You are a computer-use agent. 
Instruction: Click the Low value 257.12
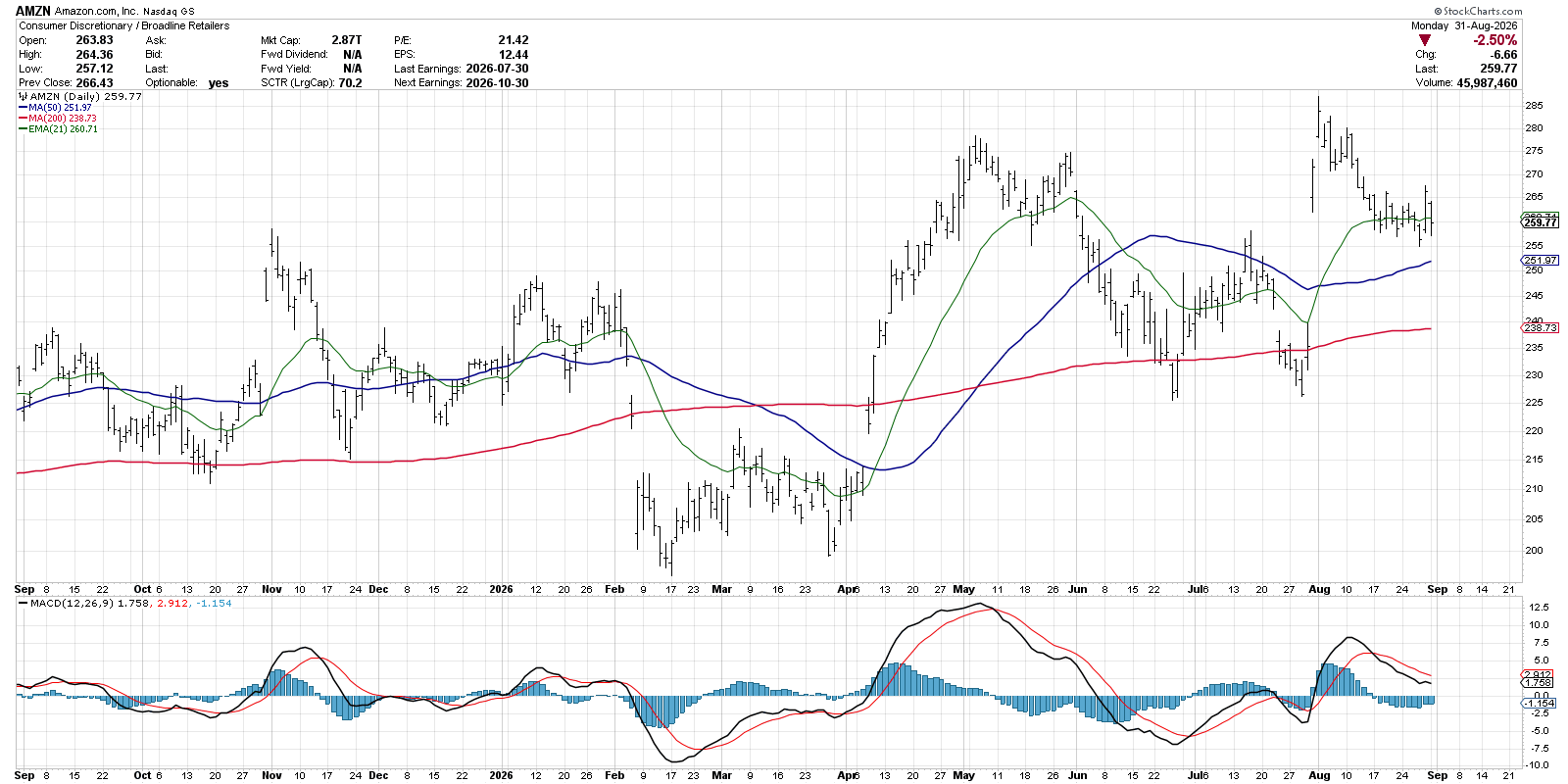click(x=94, y=69)
